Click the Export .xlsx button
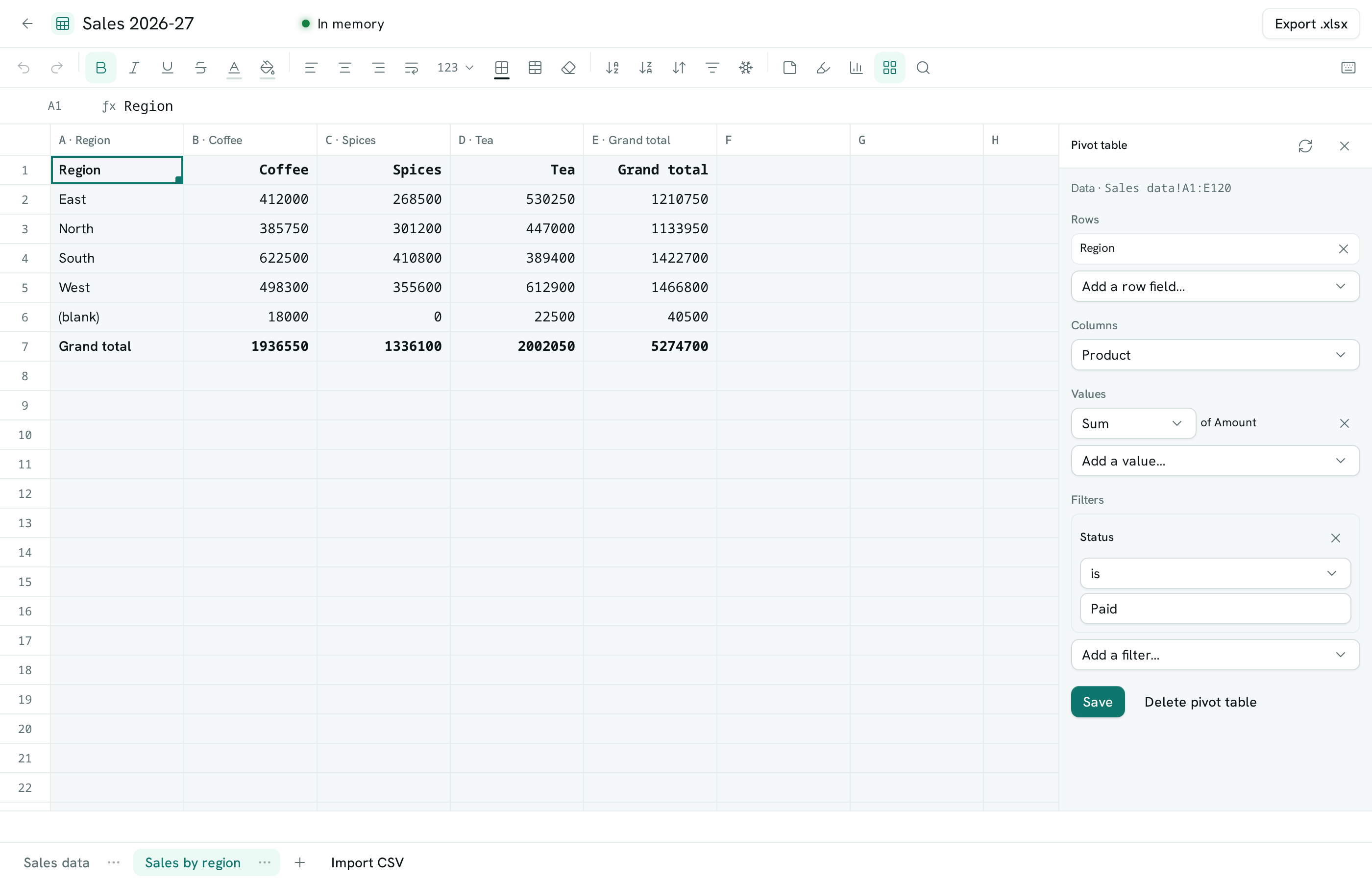Screen dimensions: 1372x882 click(1311, 24)
